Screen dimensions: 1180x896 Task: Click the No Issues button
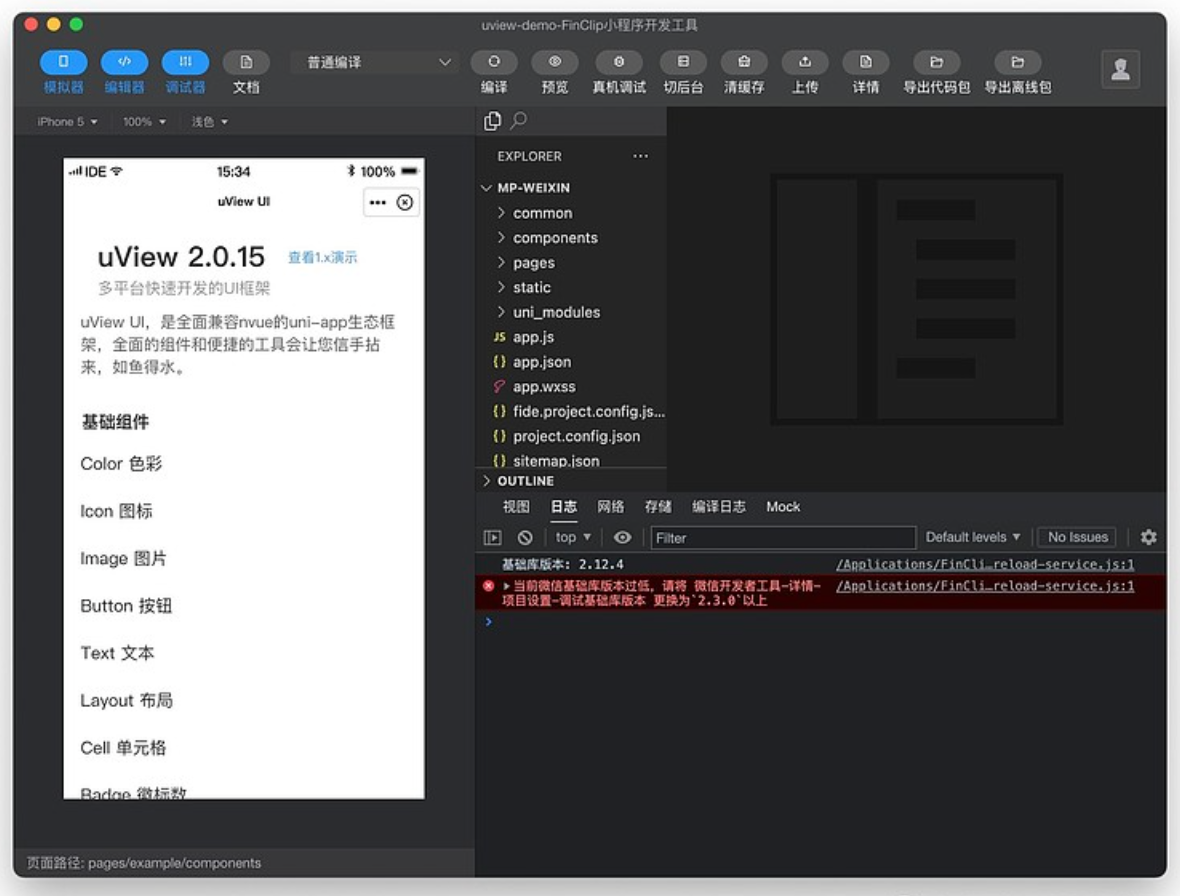(x=1078, y=537)
